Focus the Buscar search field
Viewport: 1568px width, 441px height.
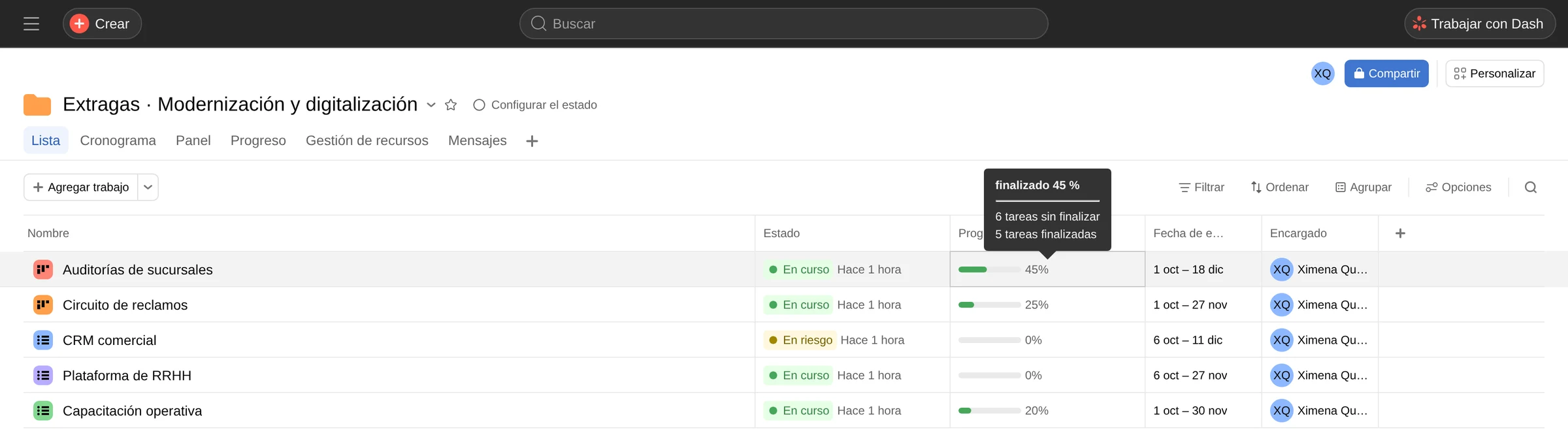point(783,24)
